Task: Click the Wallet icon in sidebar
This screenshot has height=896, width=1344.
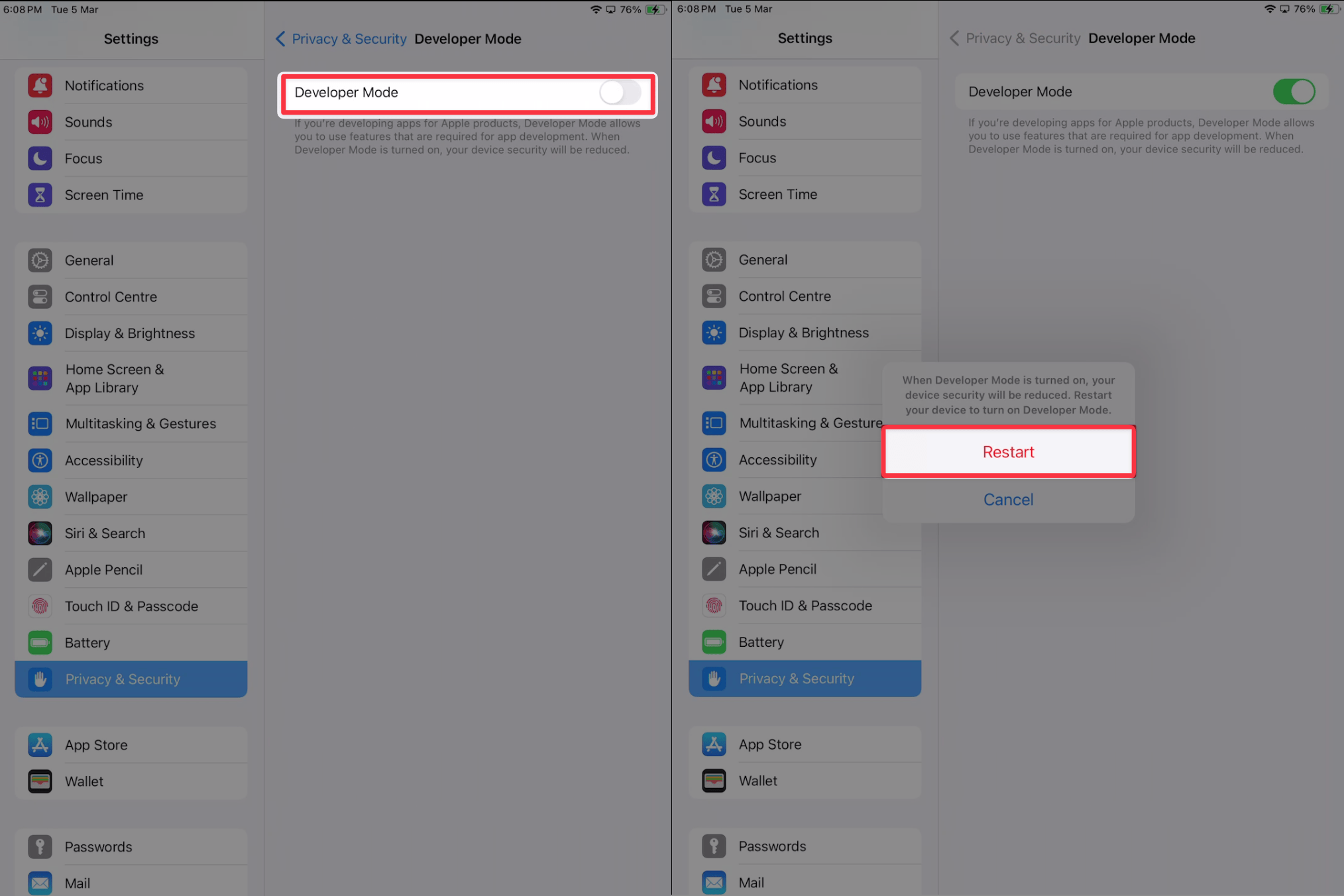Action: (40, 781)
